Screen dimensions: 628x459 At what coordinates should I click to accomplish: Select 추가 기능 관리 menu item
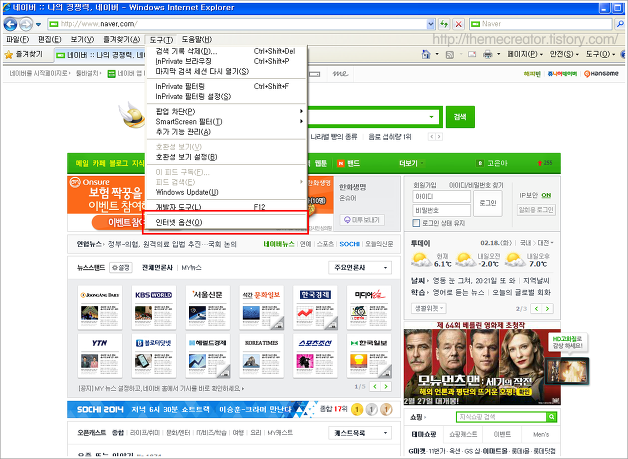[226, 132]
